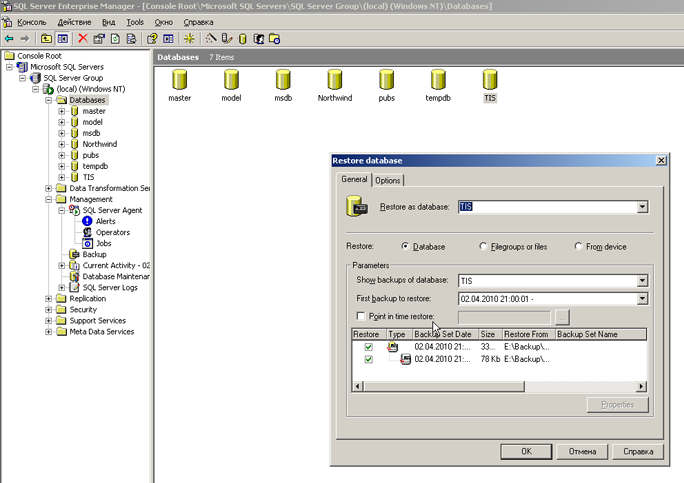The height and width of the screenshot is (483, 684).
Task: Click the Up one level folder icon
Action: coord(47,38)
